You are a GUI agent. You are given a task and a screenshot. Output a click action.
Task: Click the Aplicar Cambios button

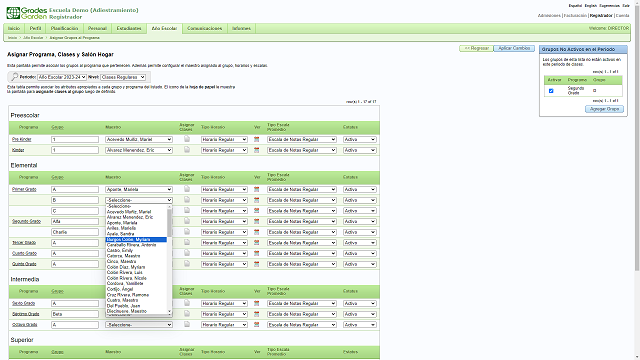point(514,48)
